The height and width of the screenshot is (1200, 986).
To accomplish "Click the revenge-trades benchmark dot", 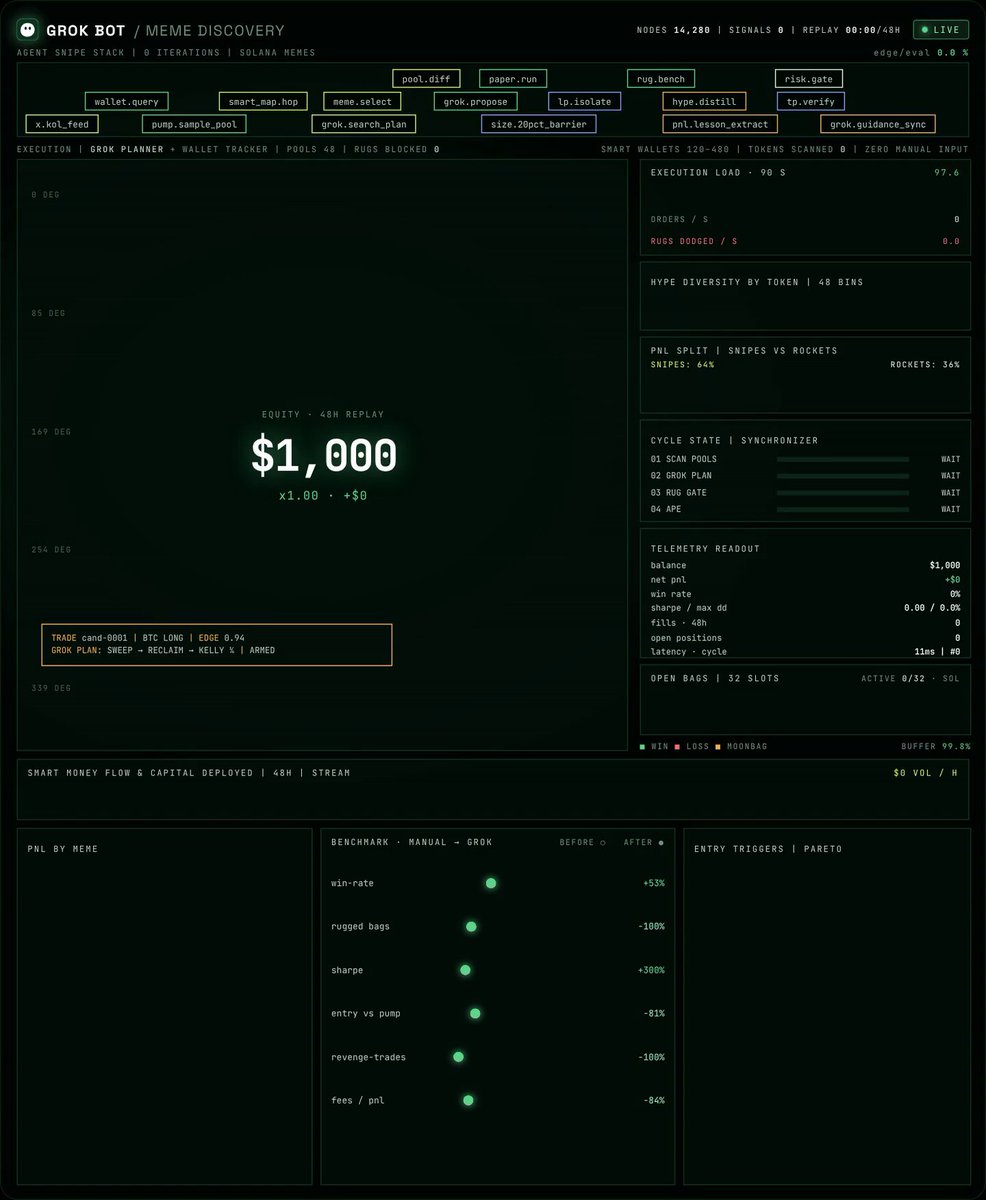I will 459,1057.
